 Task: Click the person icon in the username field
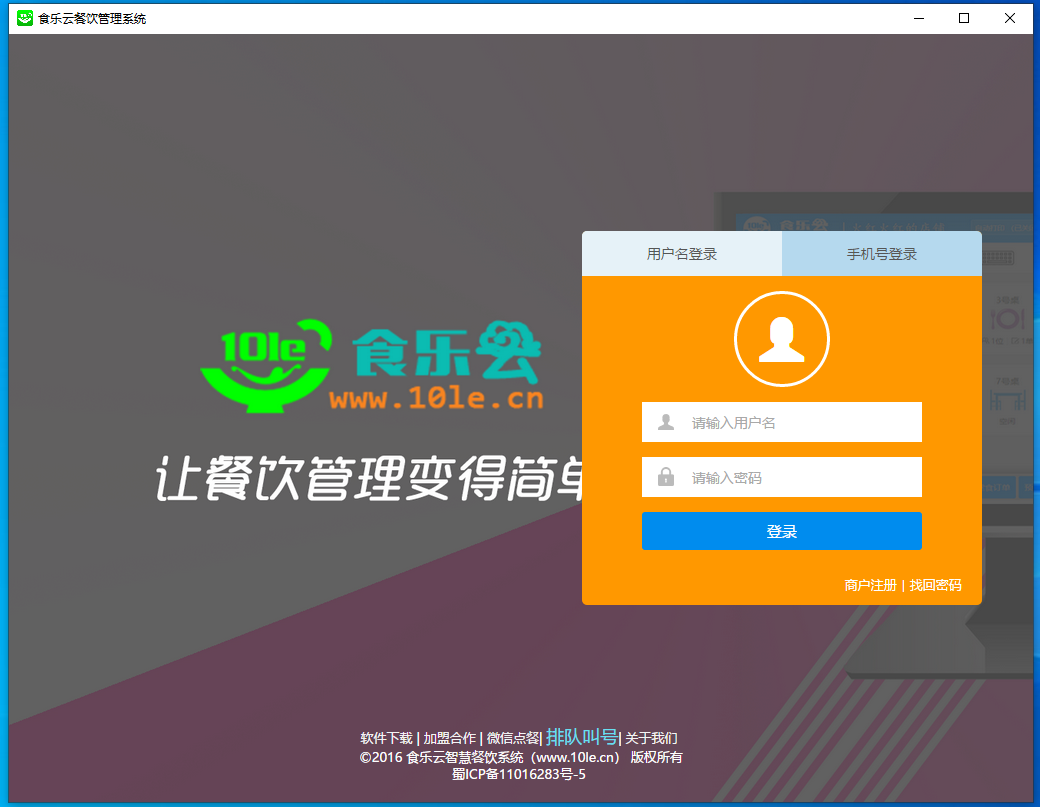coord(666,422)
